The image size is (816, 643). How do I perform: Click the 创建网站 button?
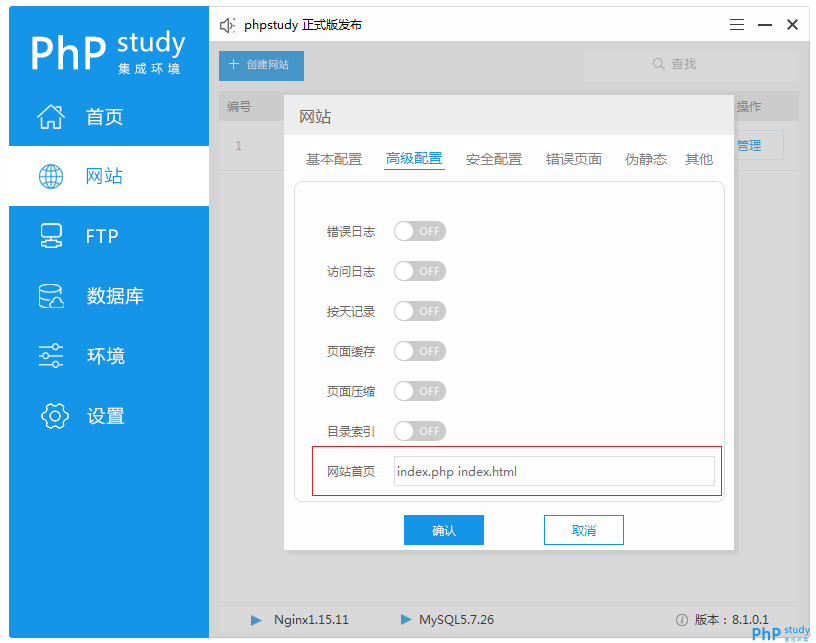261,66
